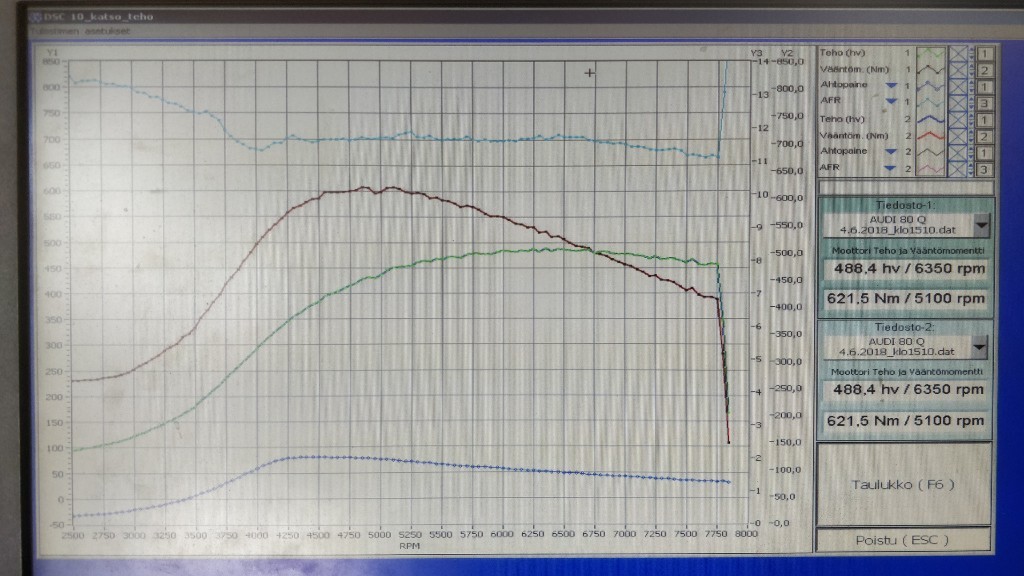Click the Poistu (ESC) button
Image resolution: width=1024 pixels, height=576 pixels.
(903, 540)
